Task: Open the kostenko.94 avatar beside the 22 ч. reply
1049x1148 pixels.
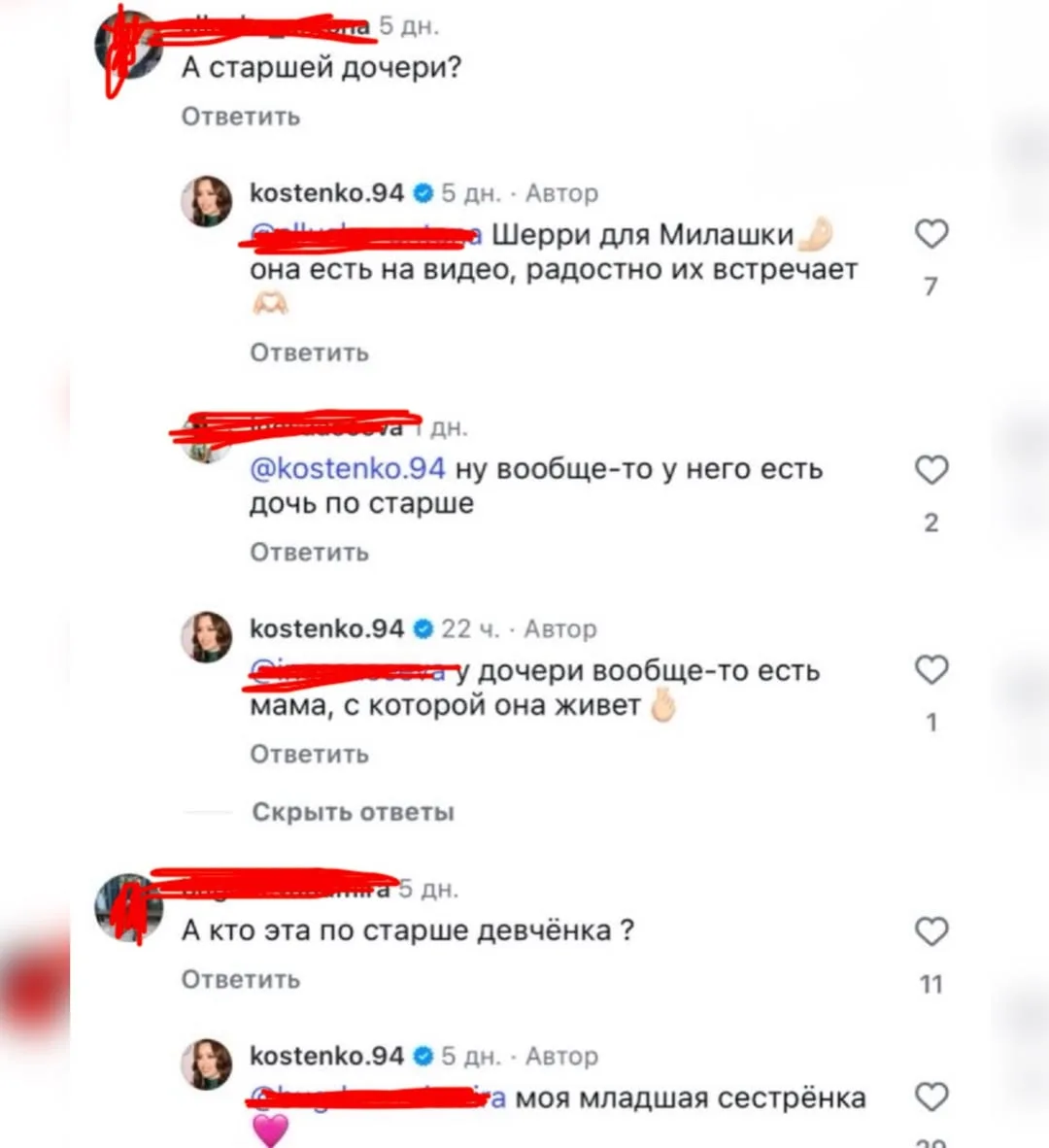Action: pos(207,637)
